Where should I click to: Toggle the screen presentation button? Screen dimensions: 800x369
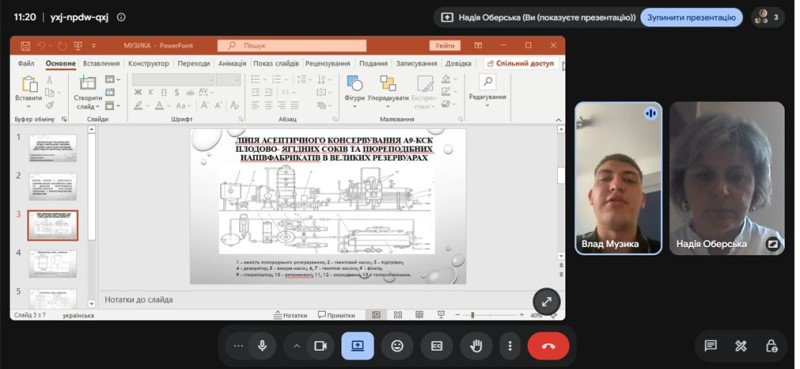point(357,346)
